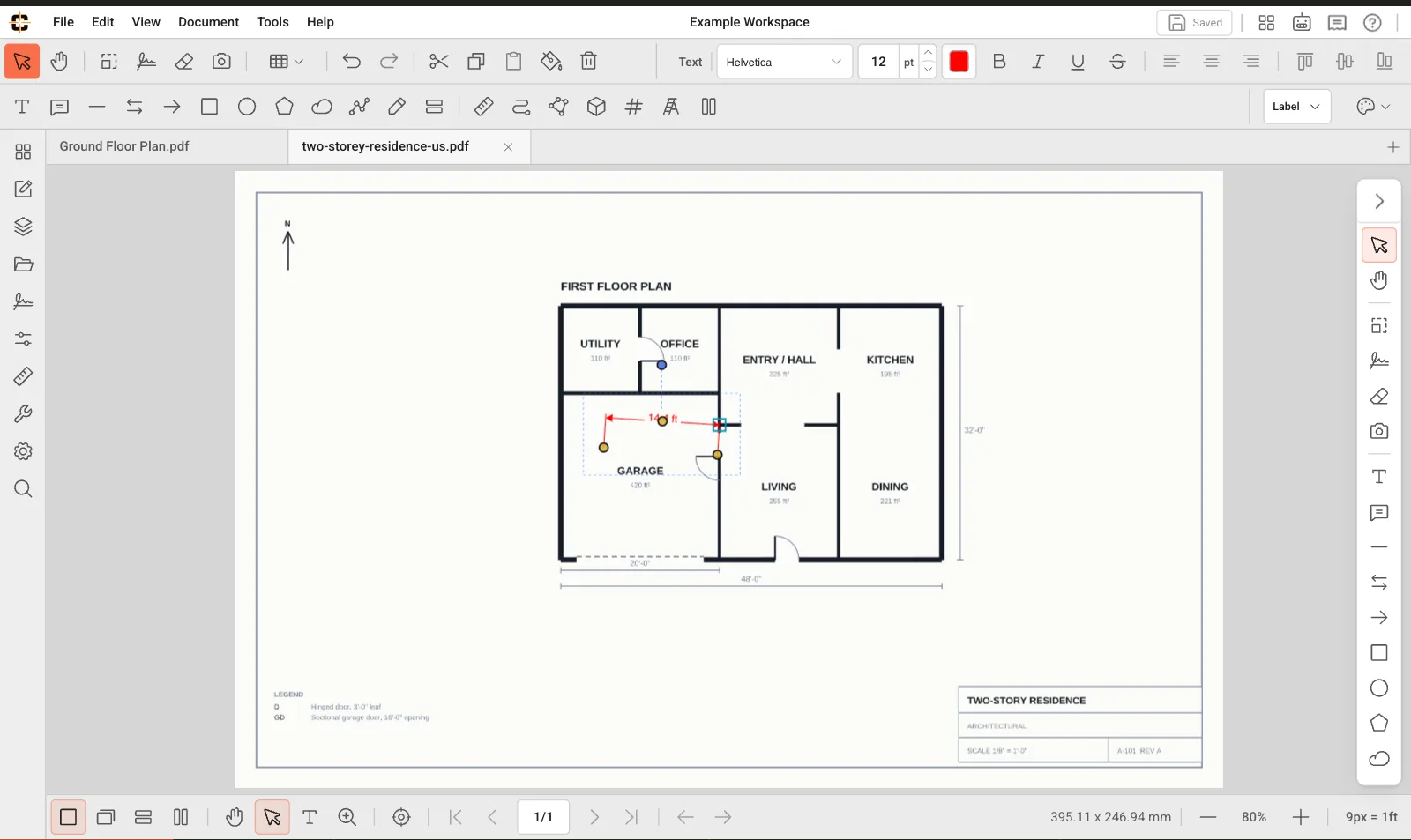Toggle bold text formatting
This screenshot has height=840, width=1411.
[x=999, y=62]
